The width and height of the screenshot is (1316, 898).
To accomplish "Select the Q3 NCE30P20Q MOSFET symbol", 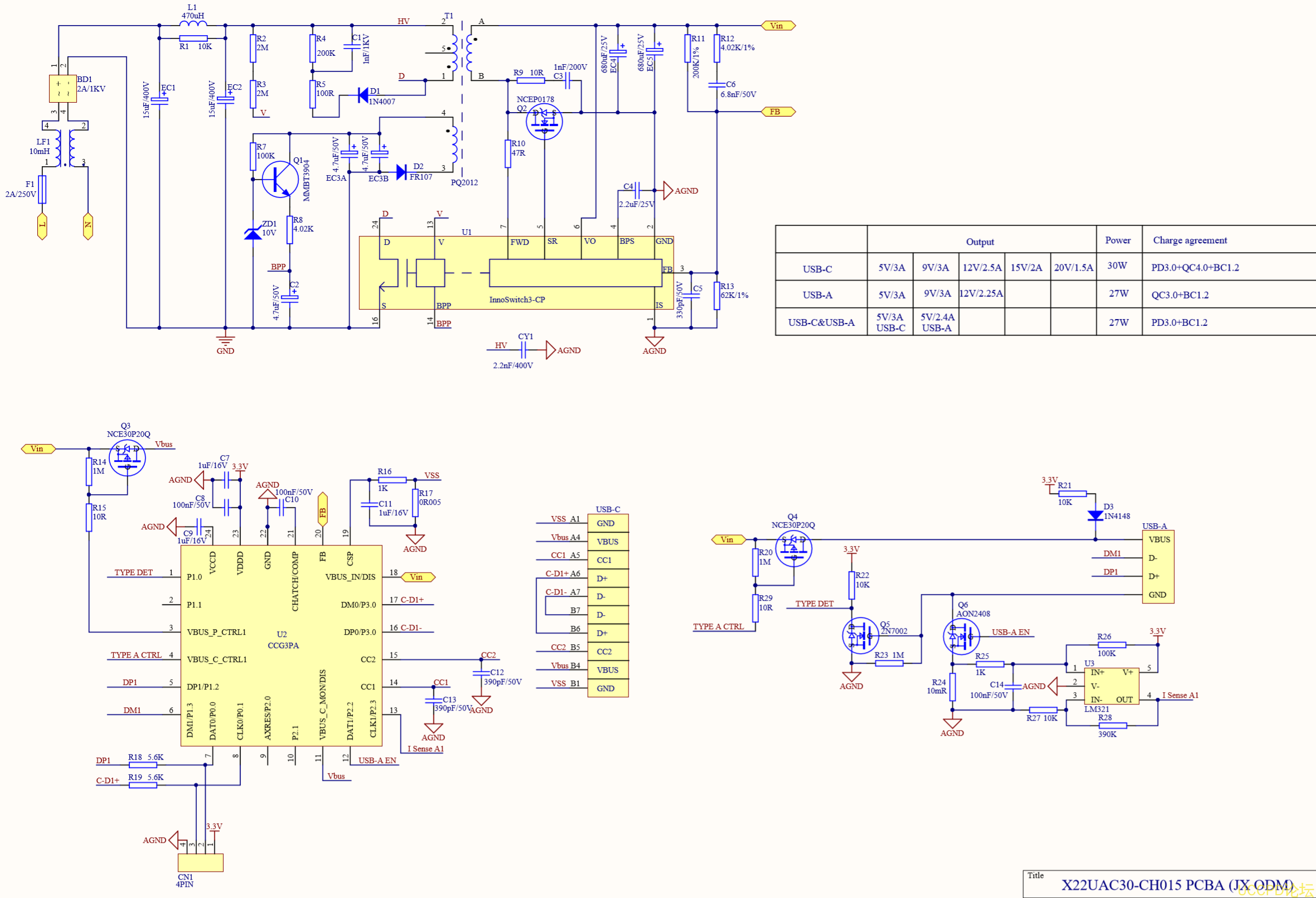I will tap(127, 458).
